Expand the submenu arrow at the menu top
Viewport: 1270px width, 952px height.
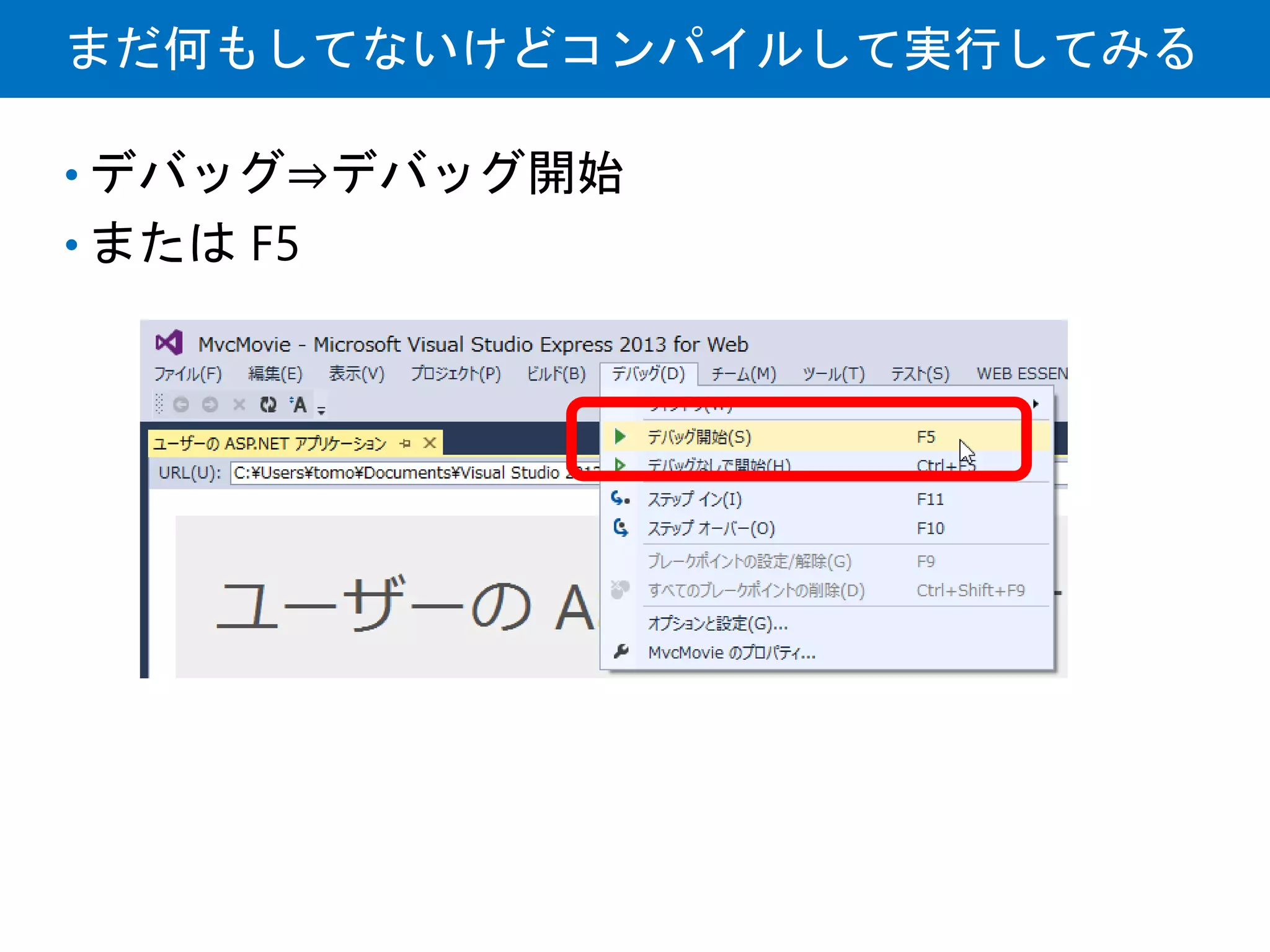(x=1035, y=404)
